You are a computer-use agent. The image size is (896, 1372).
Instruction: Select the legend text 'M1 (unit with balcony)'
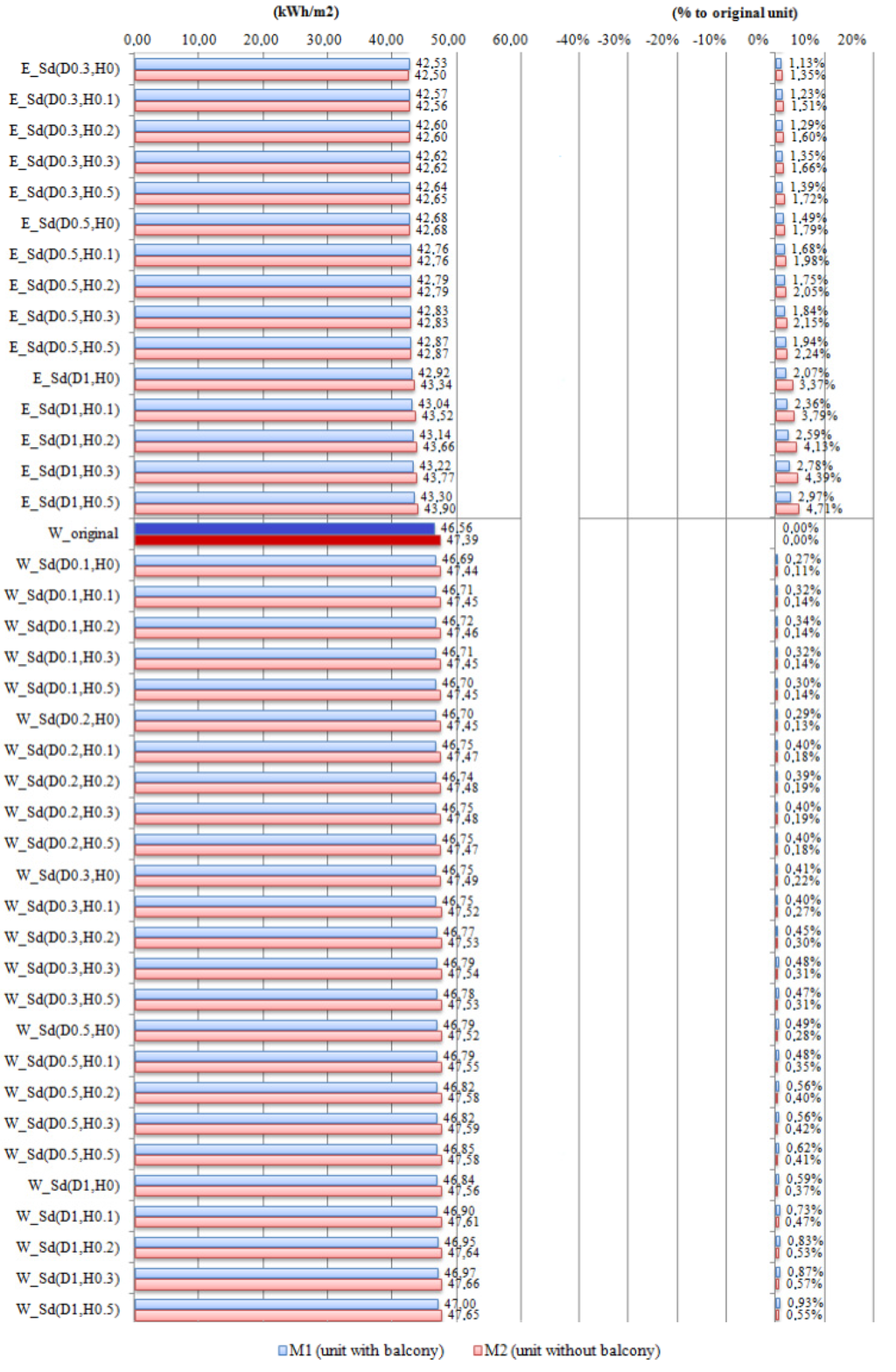(367, 1350)
